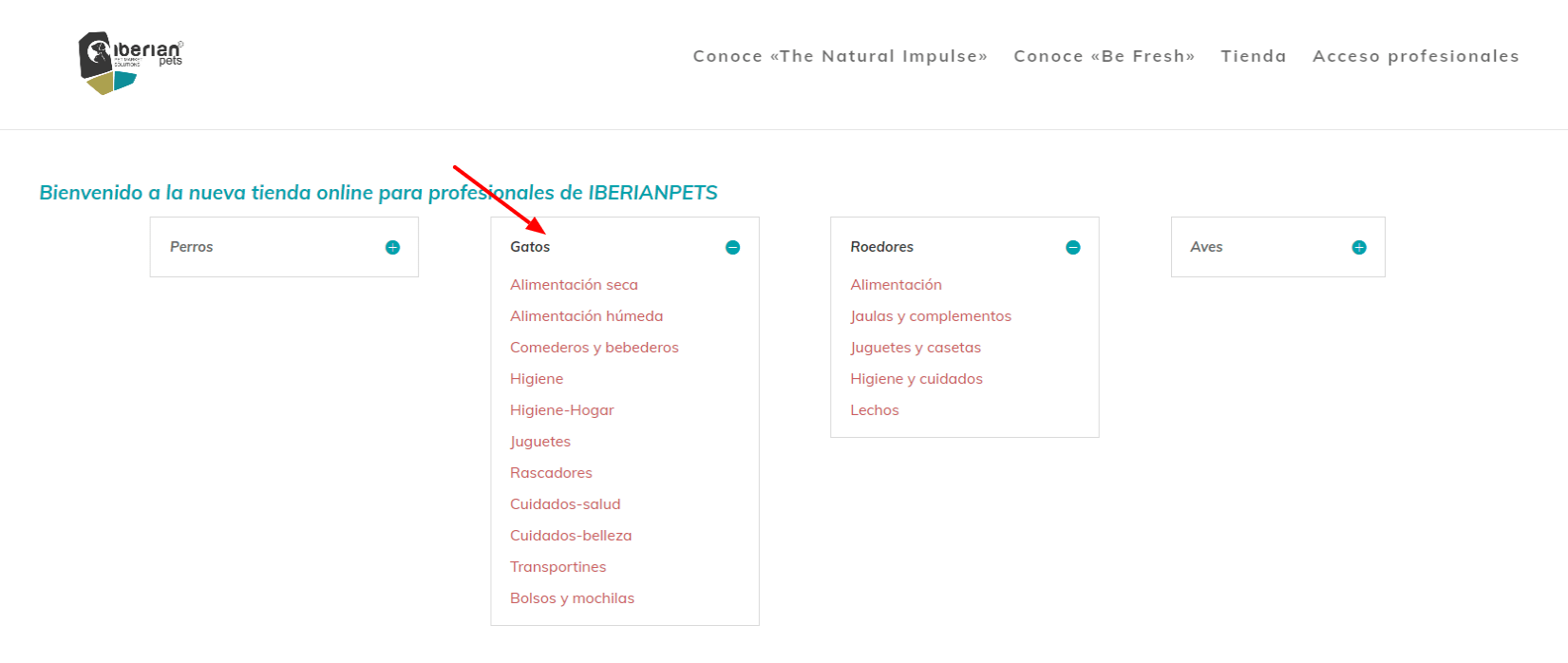The width and height of the screenshot is (1568, 663).
Task: Open the Juguetes link under Gatos
Action: pos(540,442)
